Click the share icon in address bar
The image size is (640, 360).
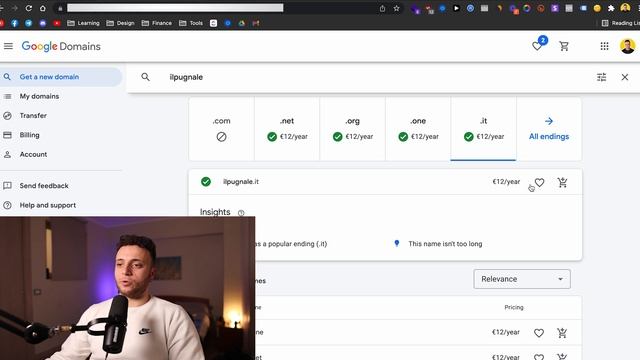tap(382, 8)
